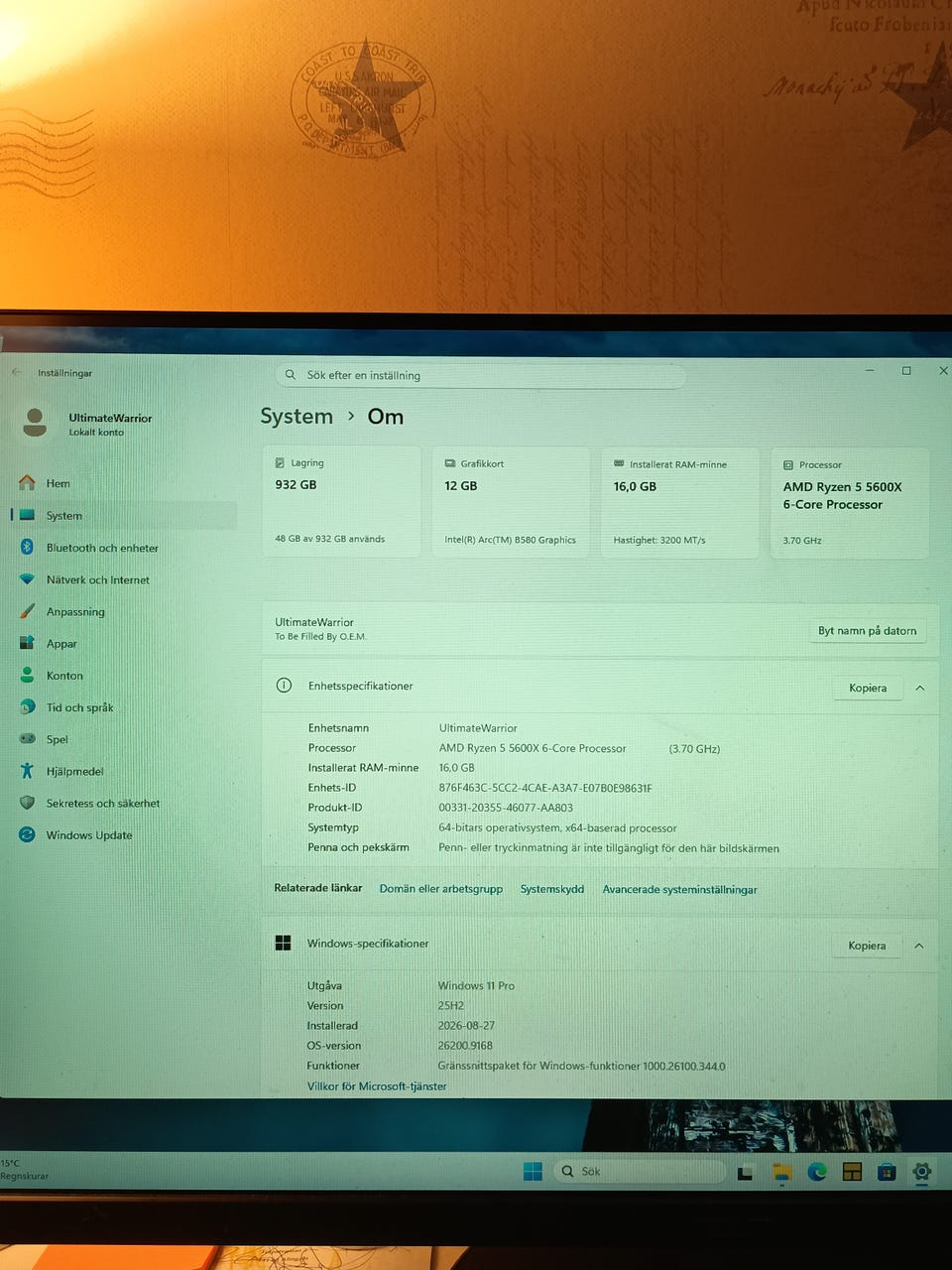Click the Sök efter en inställning field
Screen dimensions: 952x1270
pyautogui.click(x=481, y=375)
